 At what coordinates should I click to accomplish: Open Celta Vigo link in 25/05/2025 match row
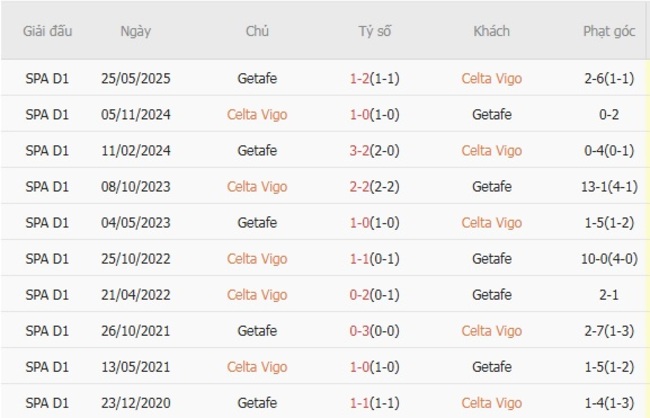tap(491, 78)
